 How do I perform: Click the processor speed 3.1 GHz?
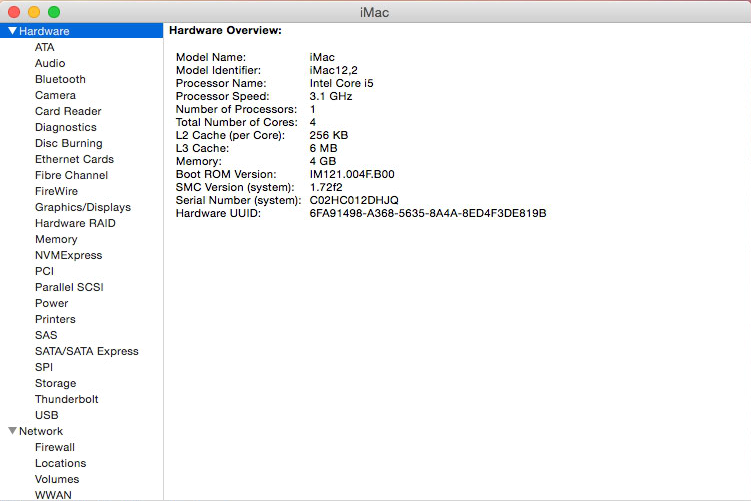click(330, 96)
